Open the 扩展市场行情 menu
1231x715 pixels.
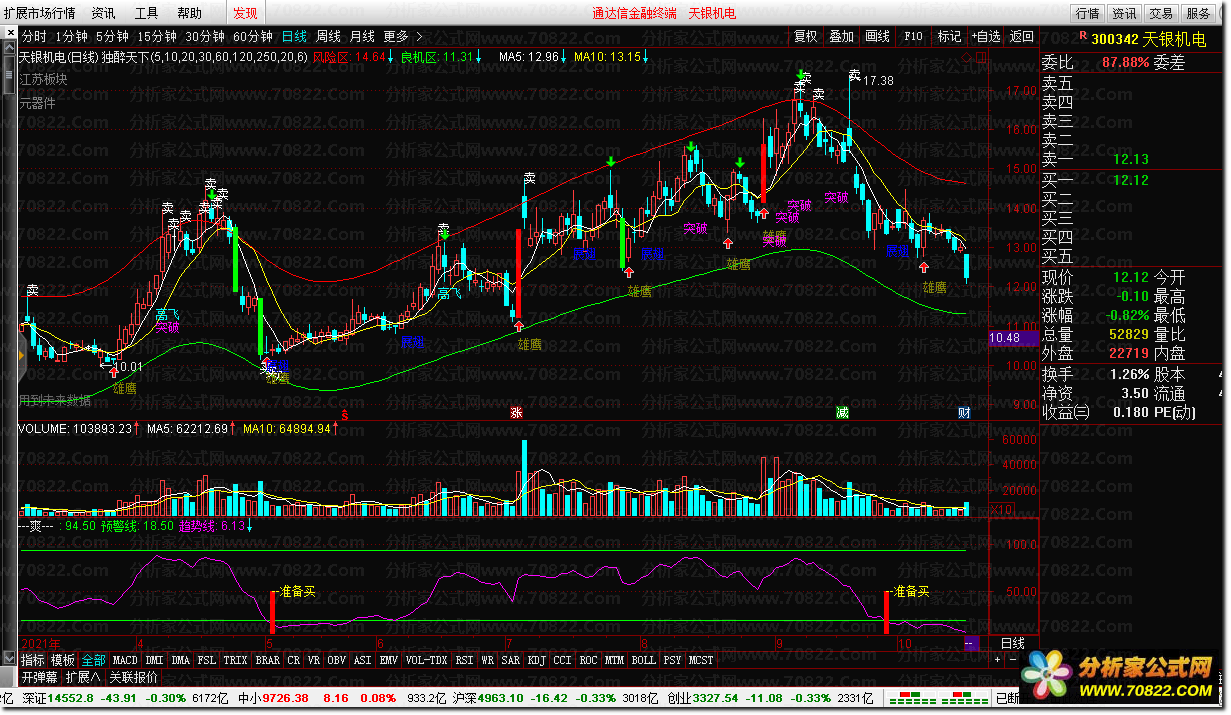tap(39, 13)
